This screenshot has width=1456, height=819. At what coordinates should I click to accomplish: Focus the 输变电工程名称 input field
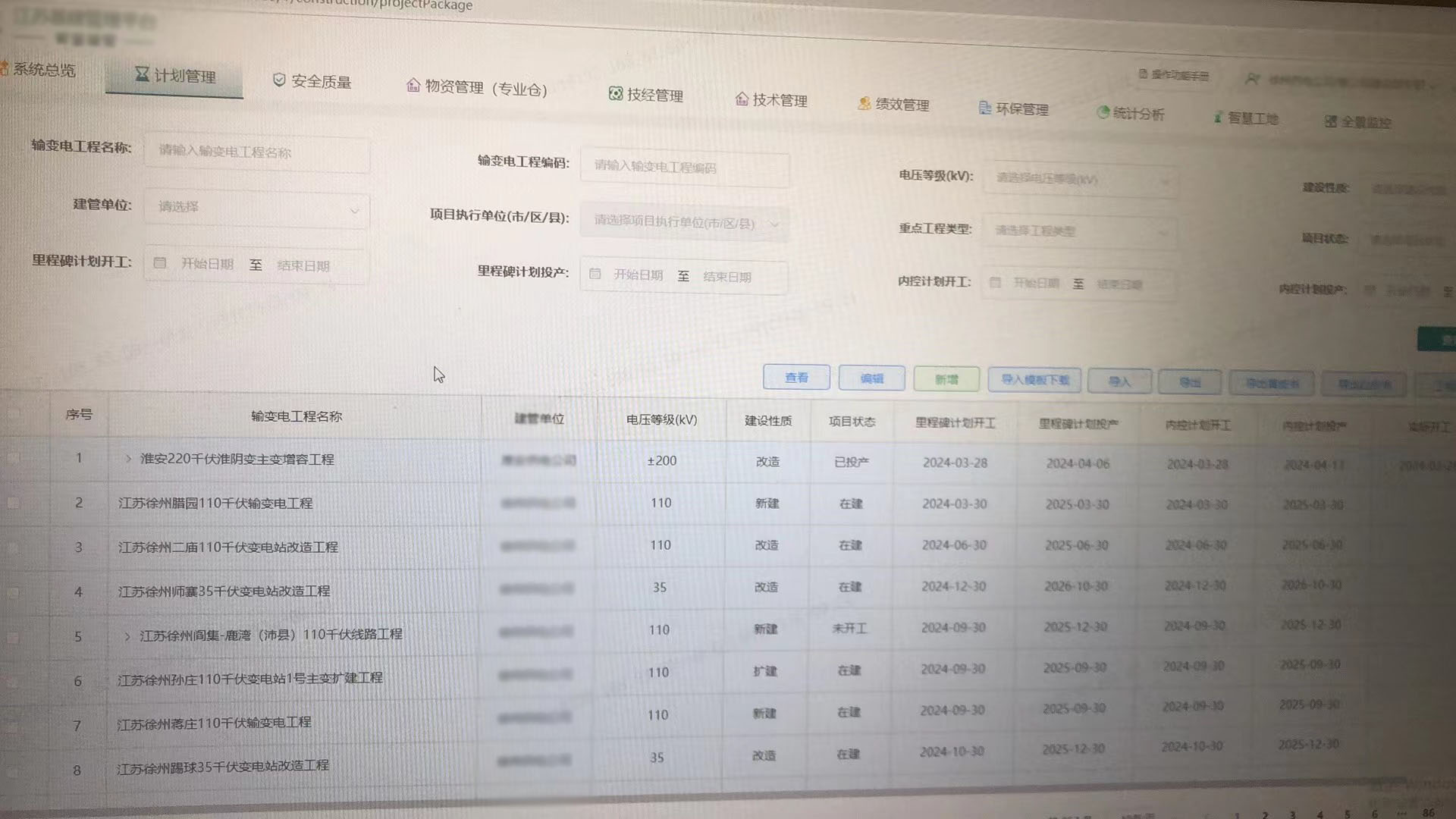click(x=256, y=152)
